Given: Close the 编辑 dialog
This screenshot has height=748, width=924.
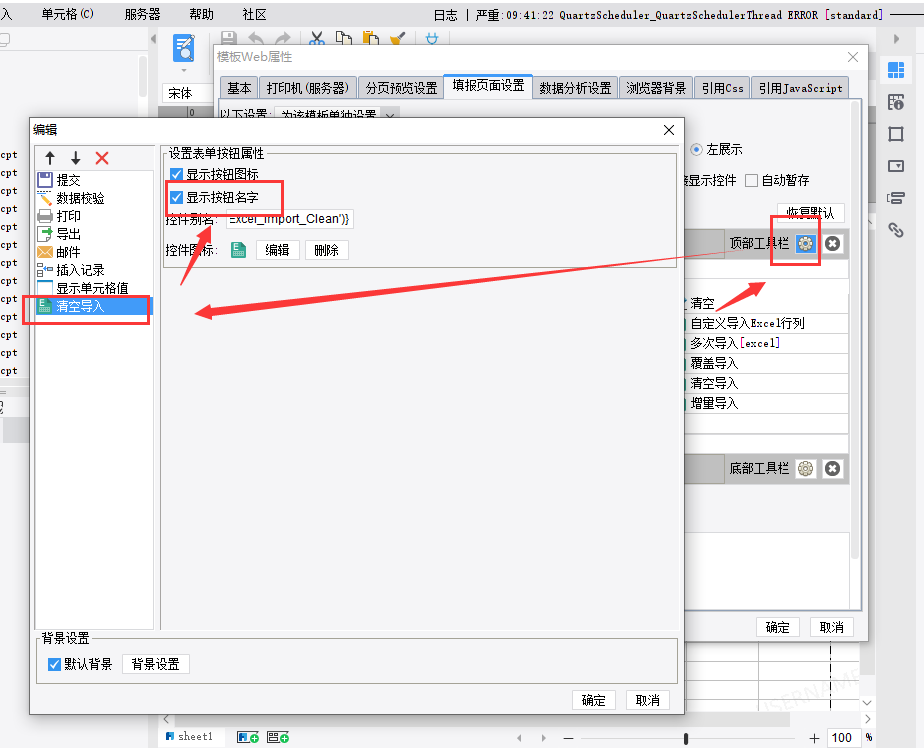Looking at the screenshot, I should coord(669,130).
